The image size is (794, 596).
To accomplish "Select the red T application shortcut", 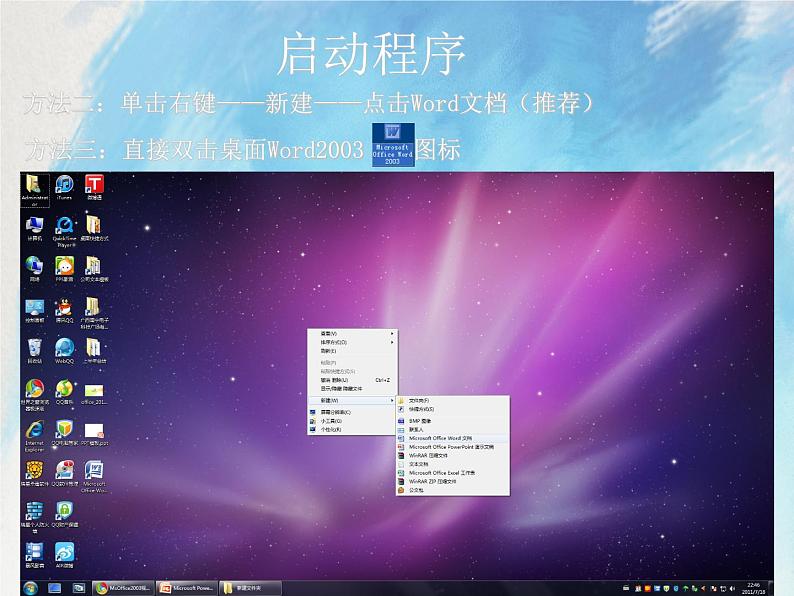I will [94, 188].
